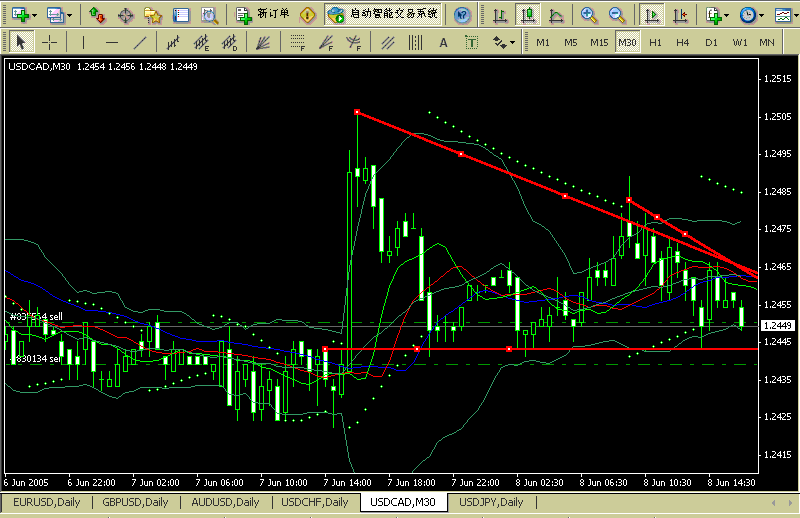
Task: Switch to the D1 timeframe
Action: pyautogui.click(x=711, y=43)
